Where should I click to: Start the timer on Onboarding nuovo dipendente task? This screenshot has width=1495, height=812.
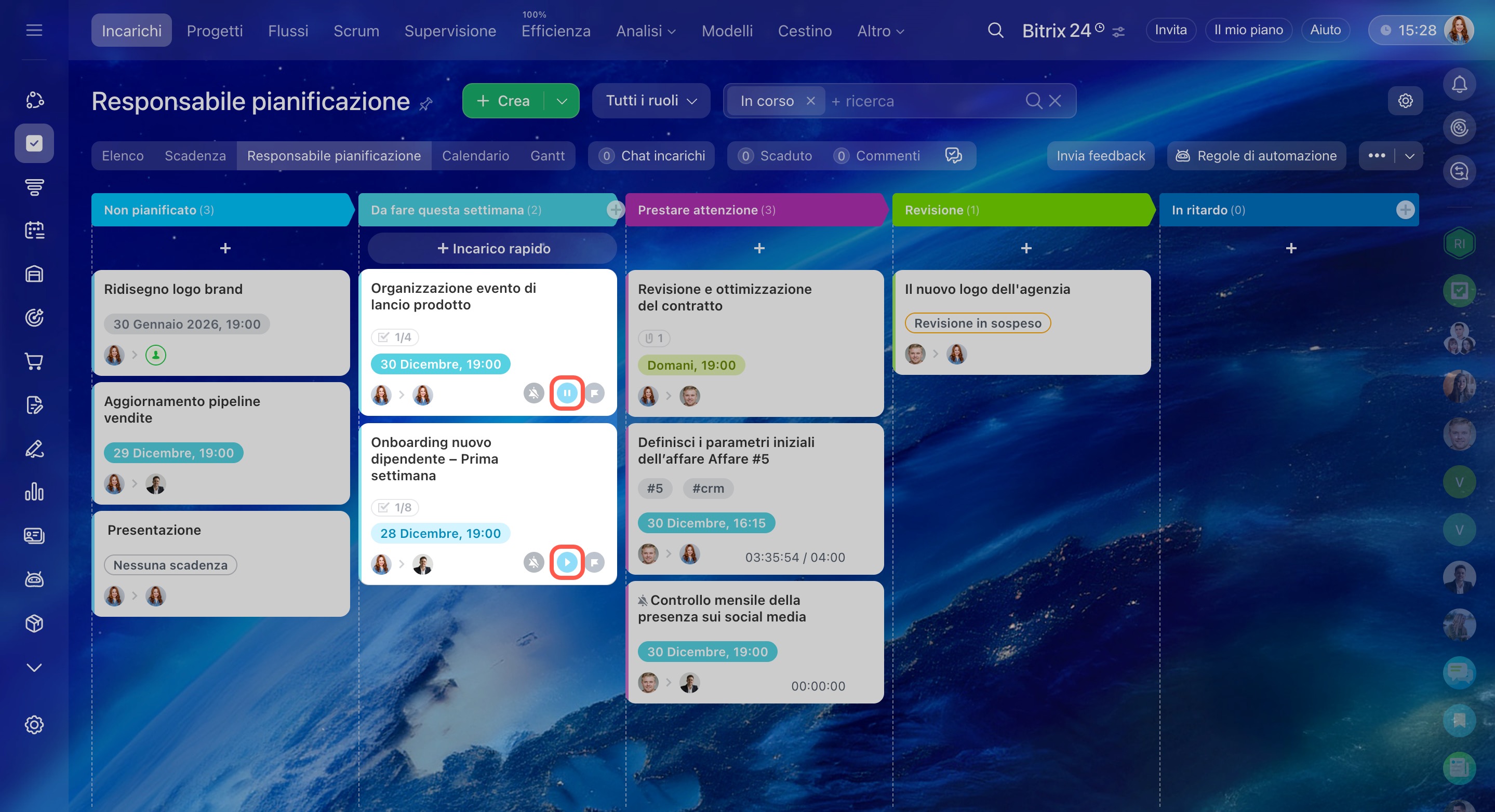[566, 561]
